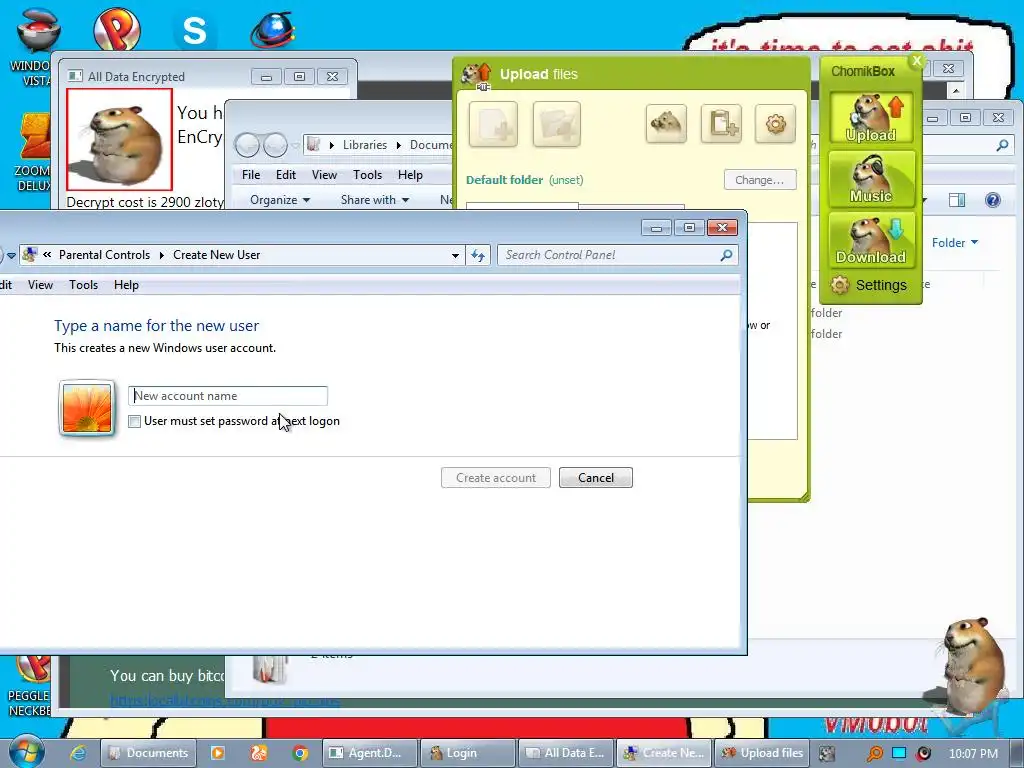Open the View menu in Create New User window
The image size is (1024, 768).
(40, 285)
